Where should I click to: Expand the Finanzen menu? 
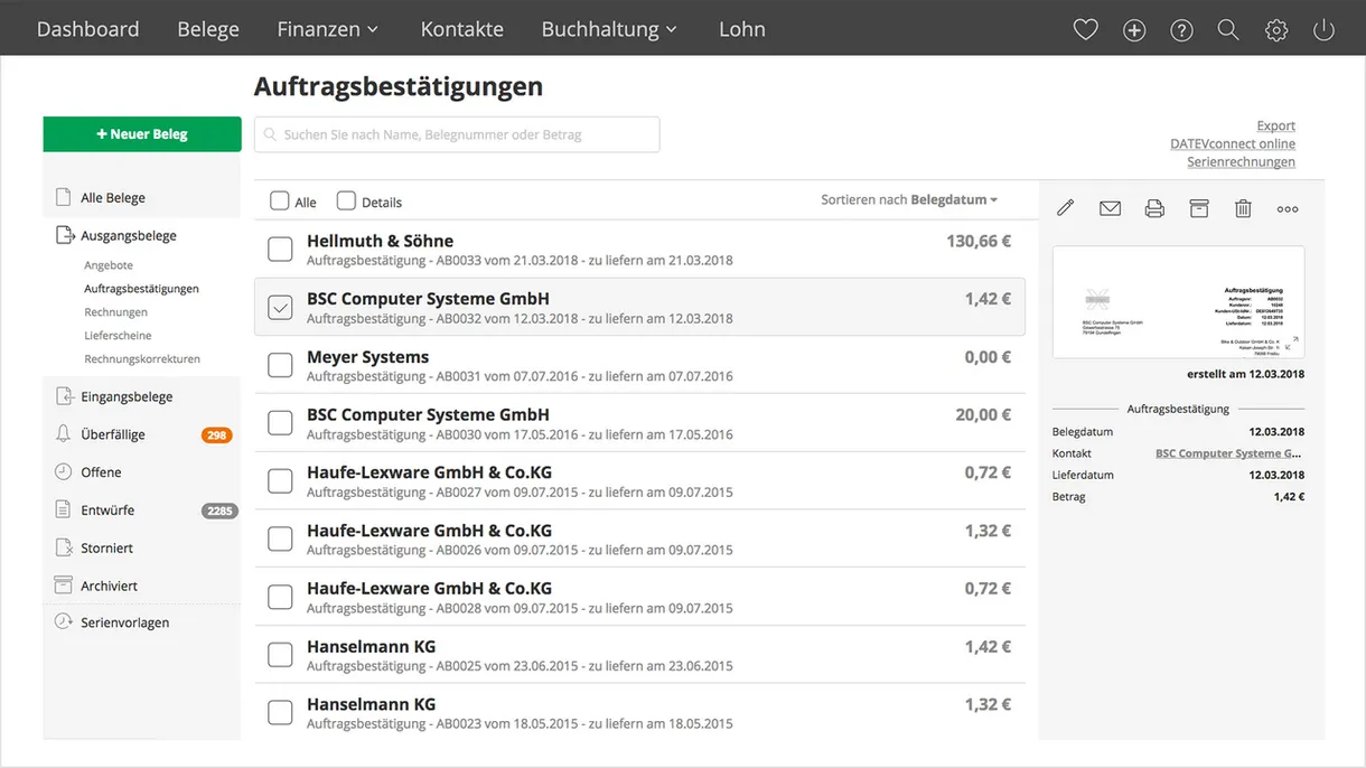(x=328, y=29)
